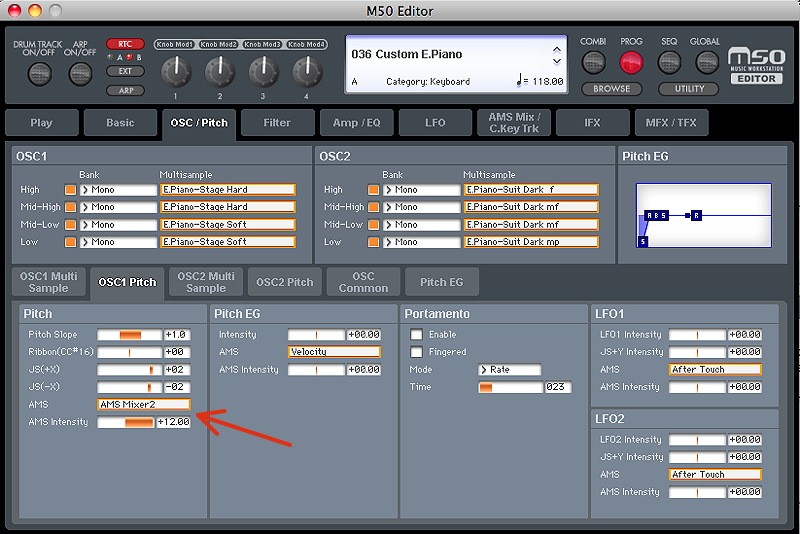Switch to the Filter tab
The width and height of the screenshot is (800, 534).
point(277,122)
